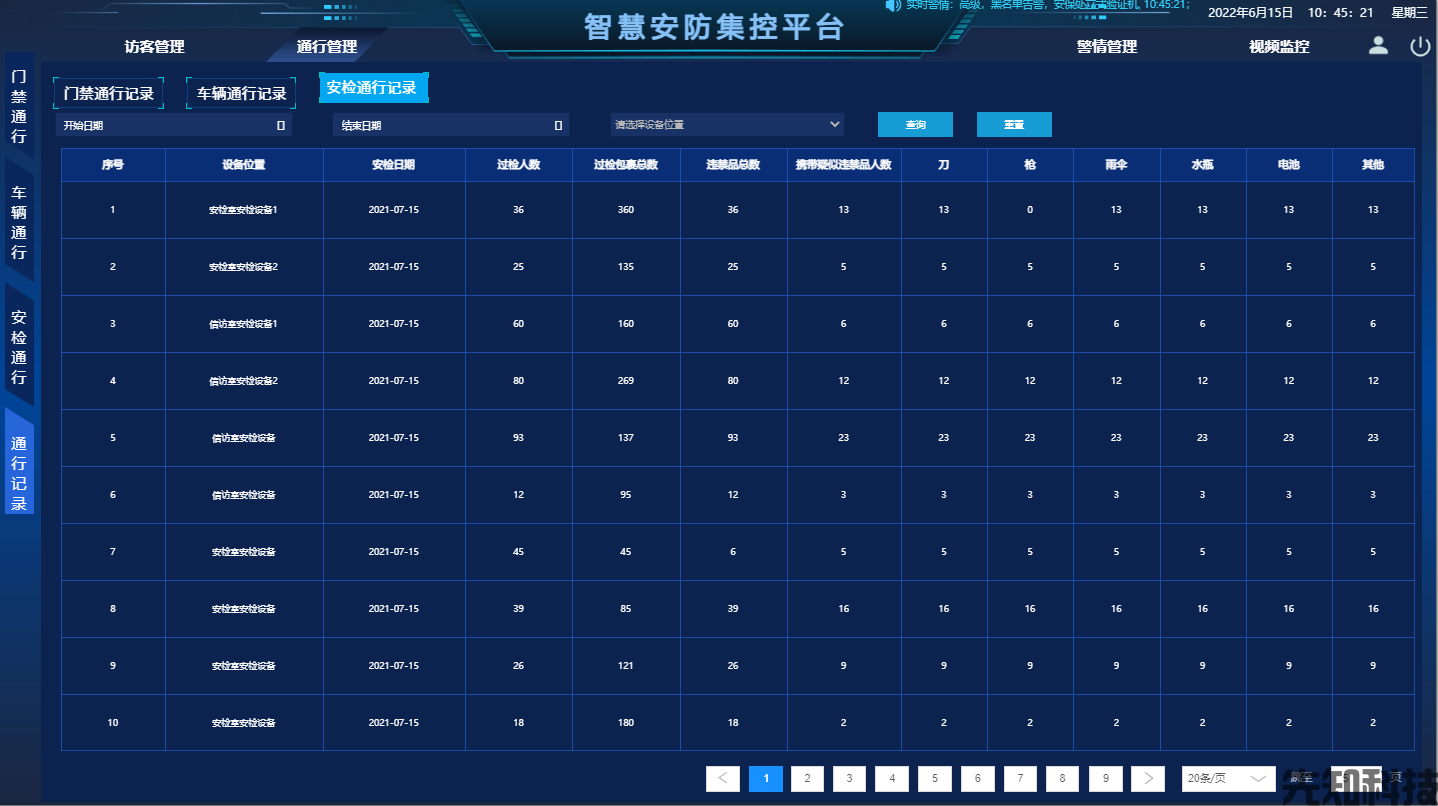This screenshot has width=1438, height=806.
Task: Click parcel count 180 cell
Action: pyautogui.click(x=626, y=723)
